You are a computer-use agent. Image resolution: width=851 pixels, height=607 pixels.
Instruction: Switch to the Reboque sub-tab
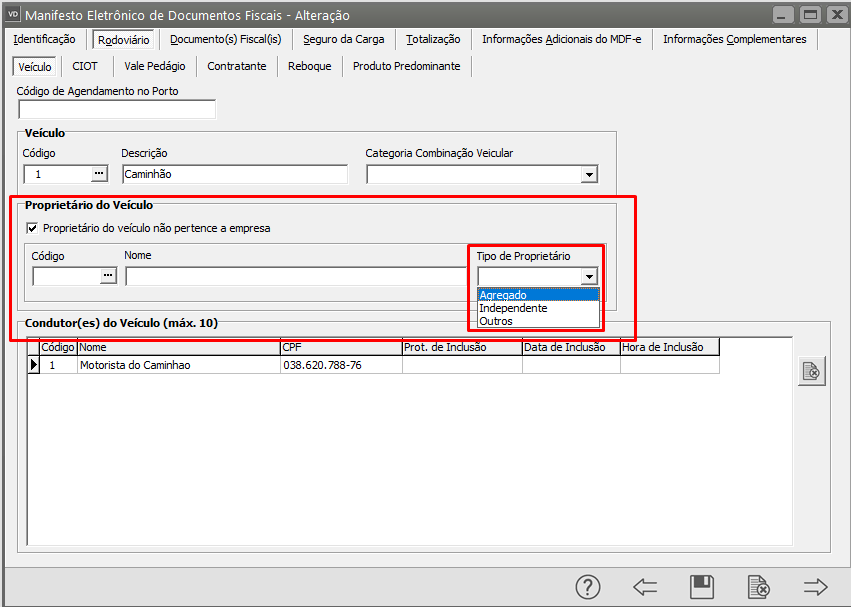pos(309,66)
